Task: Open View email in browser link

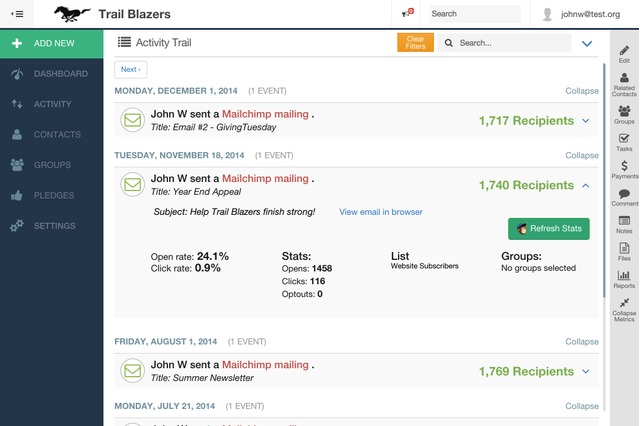Action: tap(380, 212)
